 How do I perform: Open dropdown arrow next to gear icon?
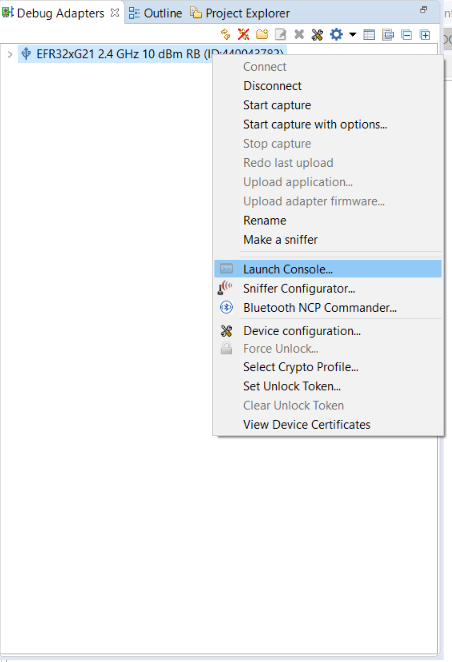(x=352, y=35)
